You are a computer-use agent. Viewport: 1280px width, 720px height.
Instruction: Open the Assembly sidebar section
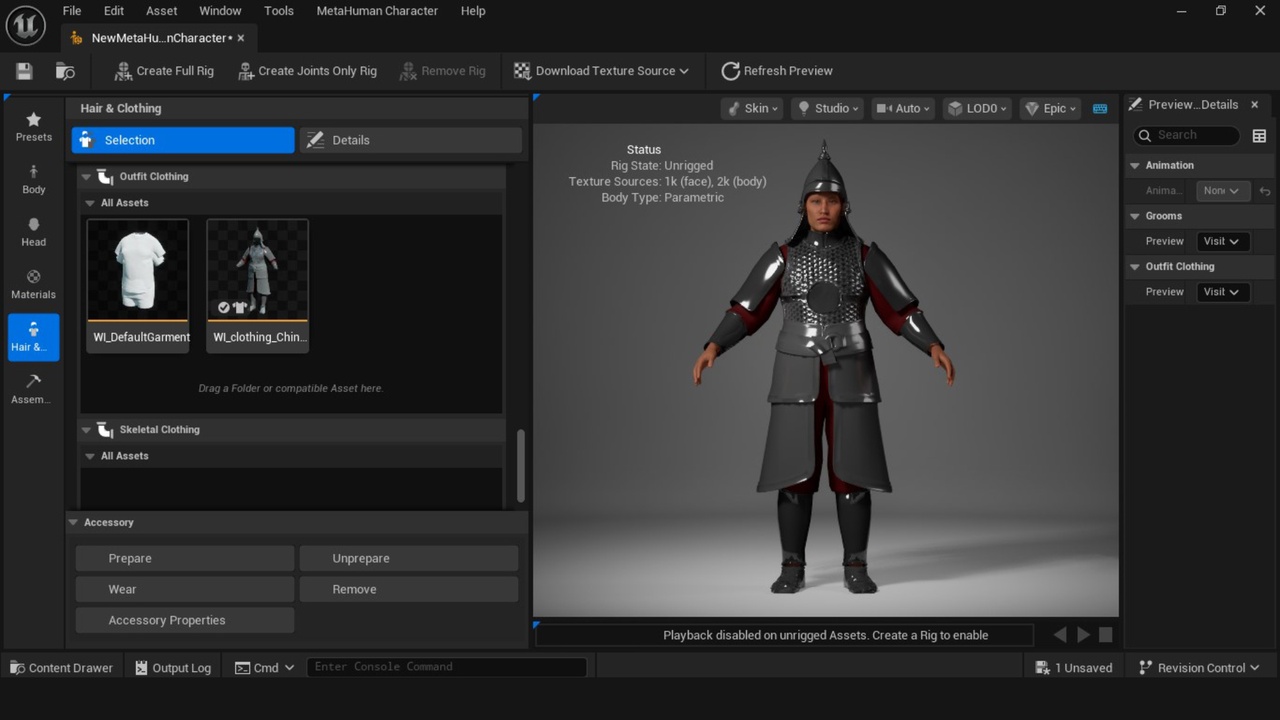click(34, 390)
